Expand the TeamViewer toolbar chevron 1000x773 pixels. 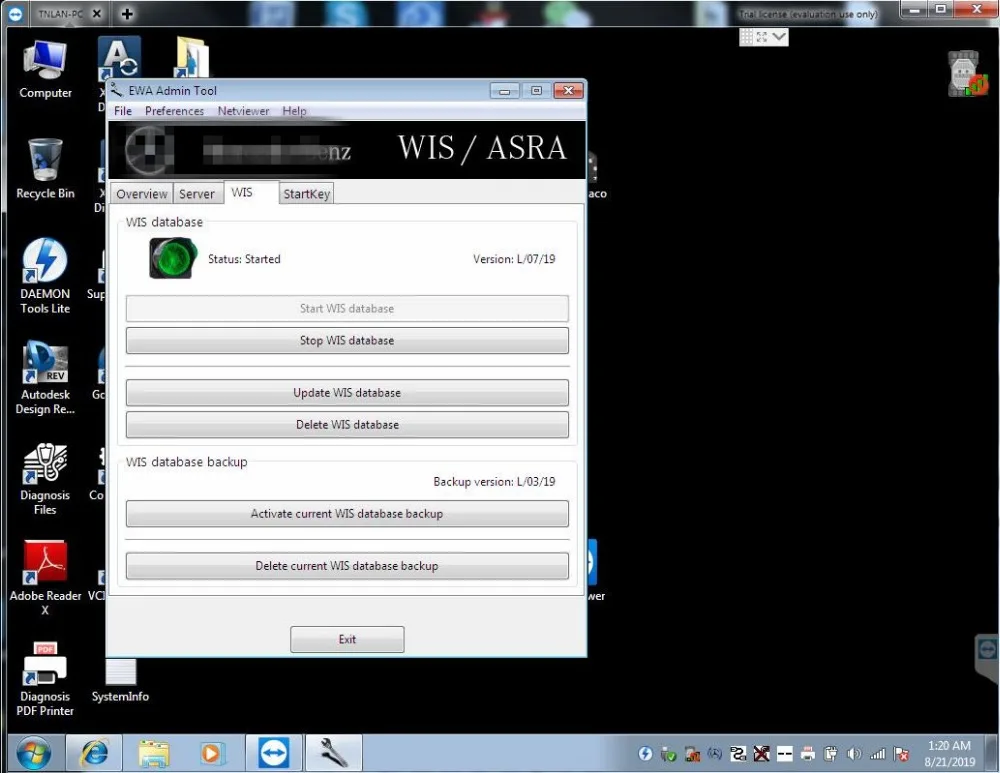click(779, 37)
